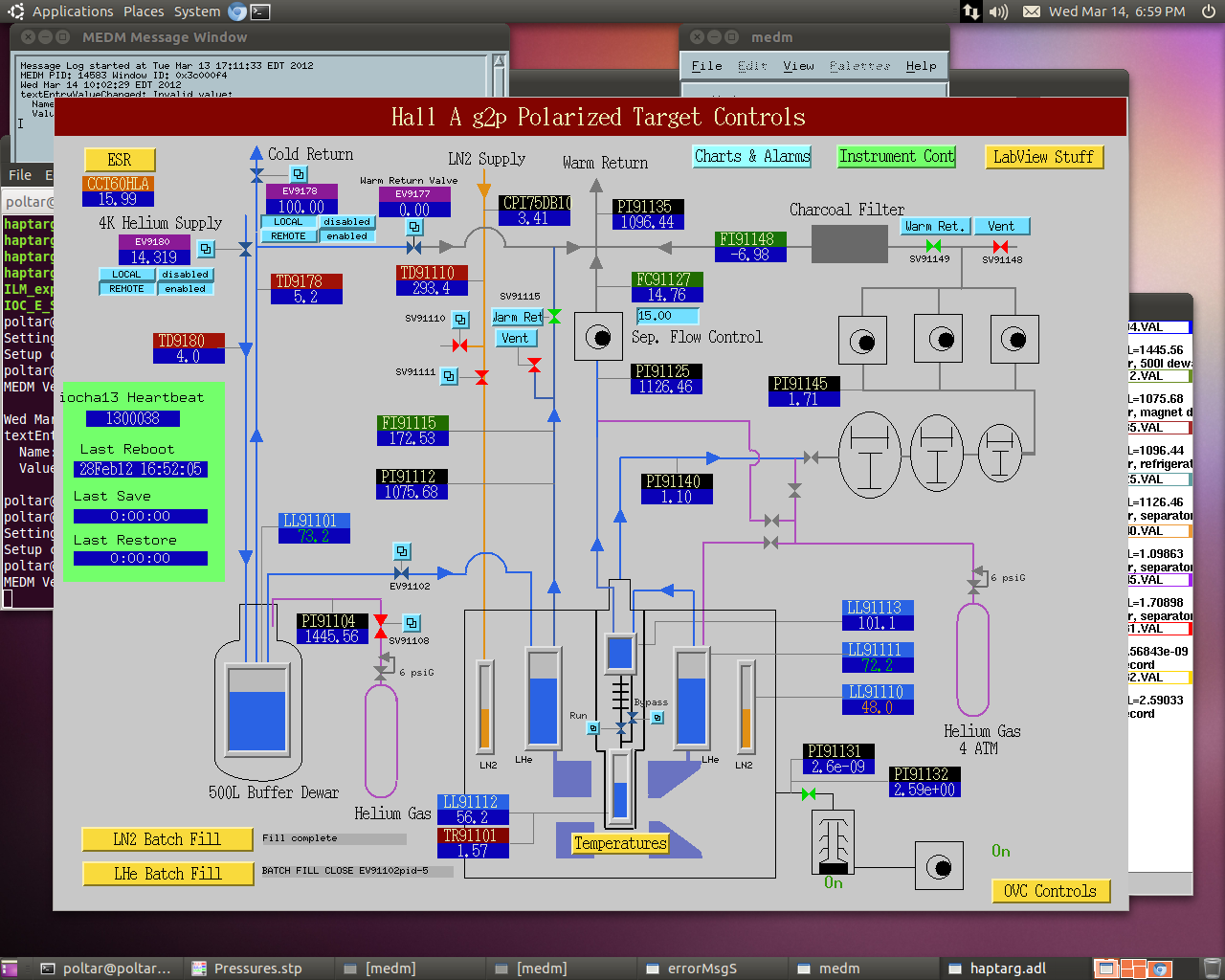This screenshot has width=1225, height=980.
Task: Start LHe Batch Fill
Action: (167, 874)
